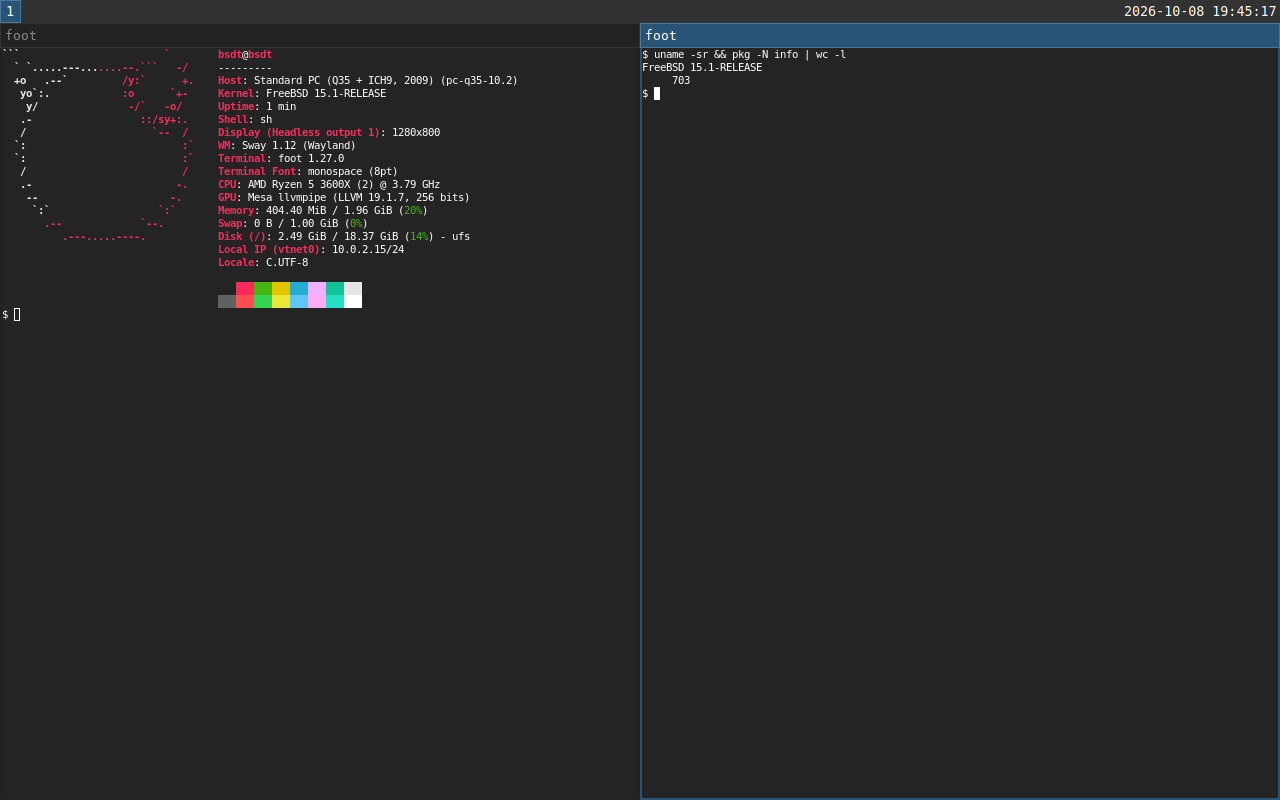Click the "Display (Headless output 1)" line
The width and height of the screenshot is (1280, 800).
click(x=329, y=133)
